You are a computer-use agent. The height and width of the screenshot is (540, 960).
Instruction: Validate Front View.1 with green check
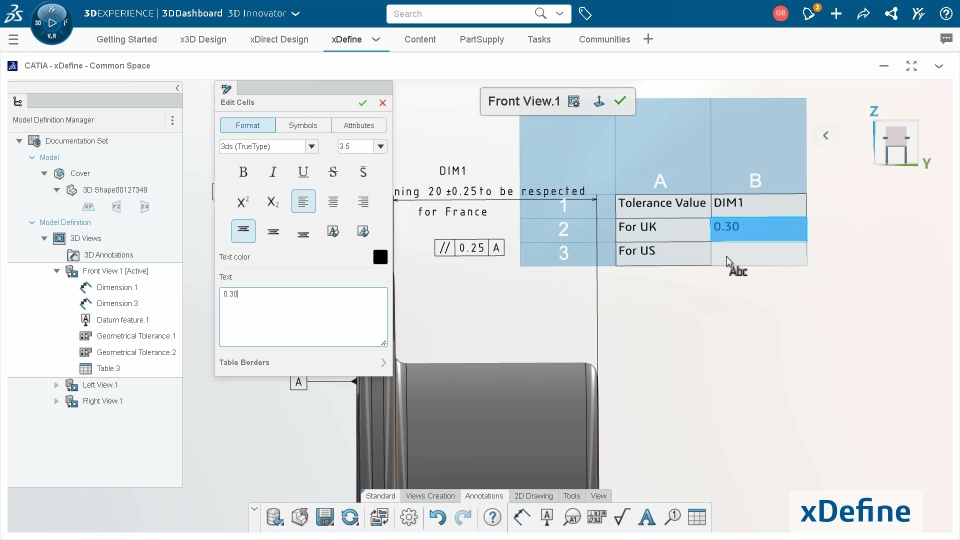(620, 101)
